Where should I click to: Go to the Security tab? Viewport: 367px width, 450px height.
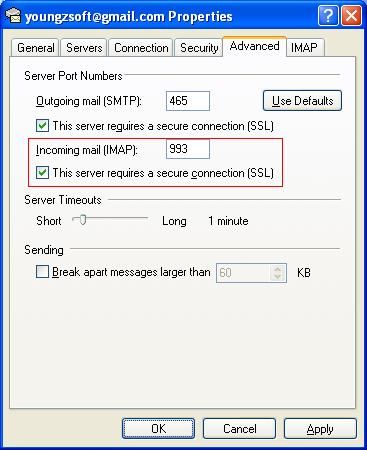coord(199,48)
